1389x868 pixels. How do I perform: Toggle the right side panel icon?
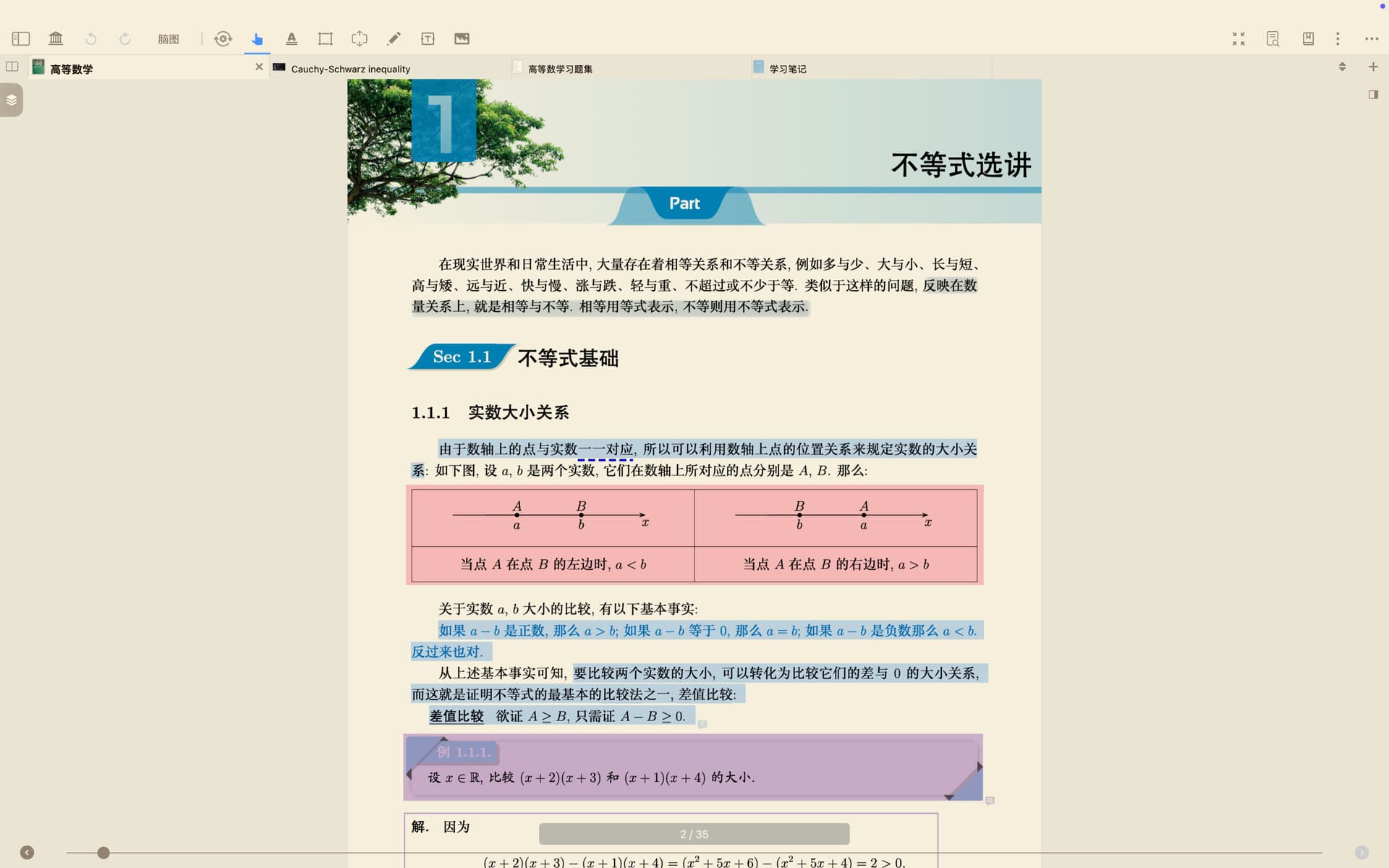[1373, 95]
